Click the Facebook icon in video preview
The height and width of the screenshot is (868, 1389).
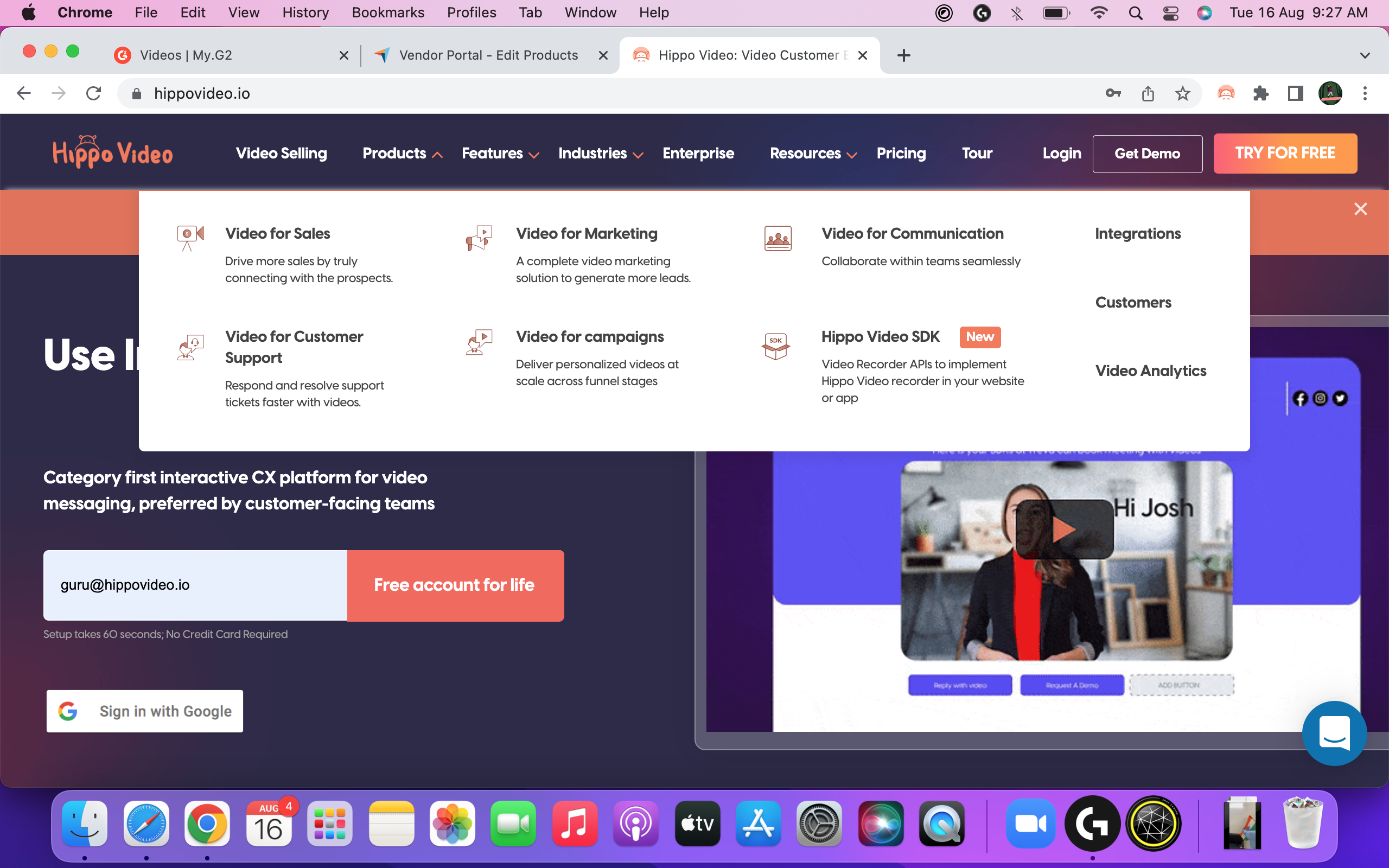[1300, 398]
